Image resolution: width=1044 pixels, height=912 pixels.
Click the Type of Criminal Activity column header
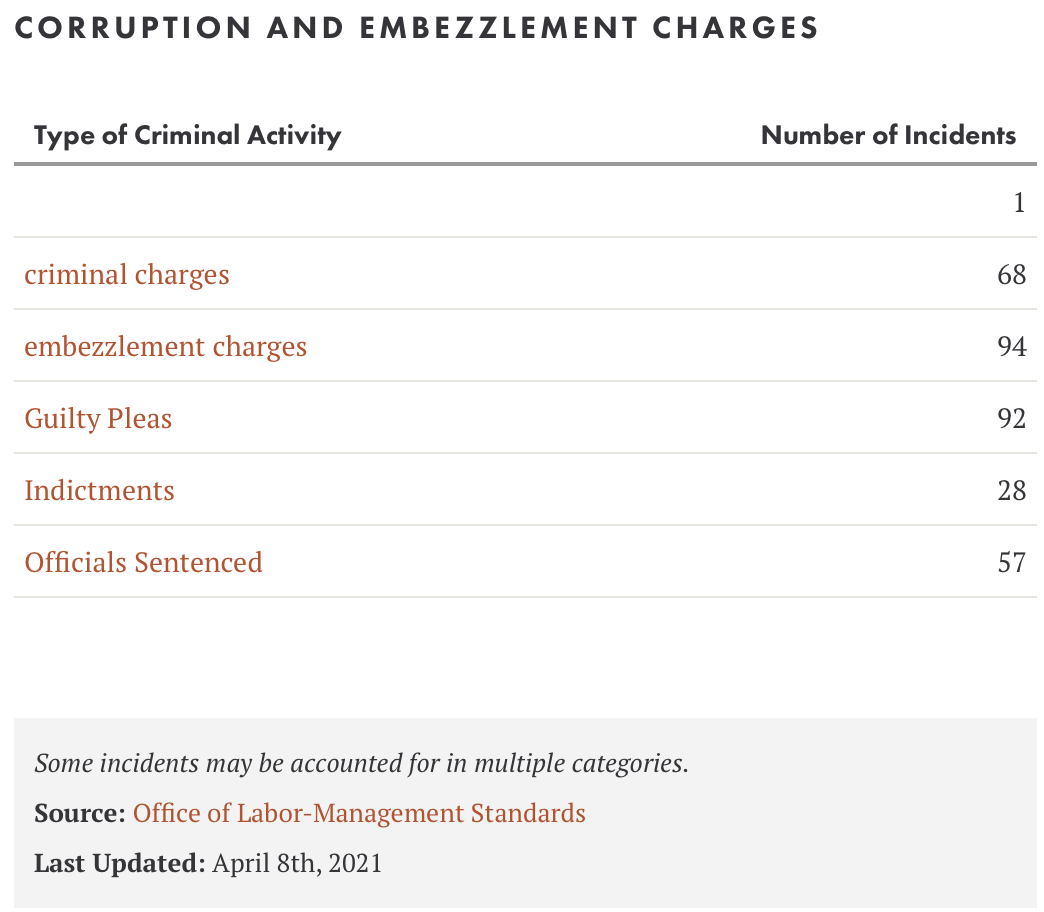click(x=187, y=136)
